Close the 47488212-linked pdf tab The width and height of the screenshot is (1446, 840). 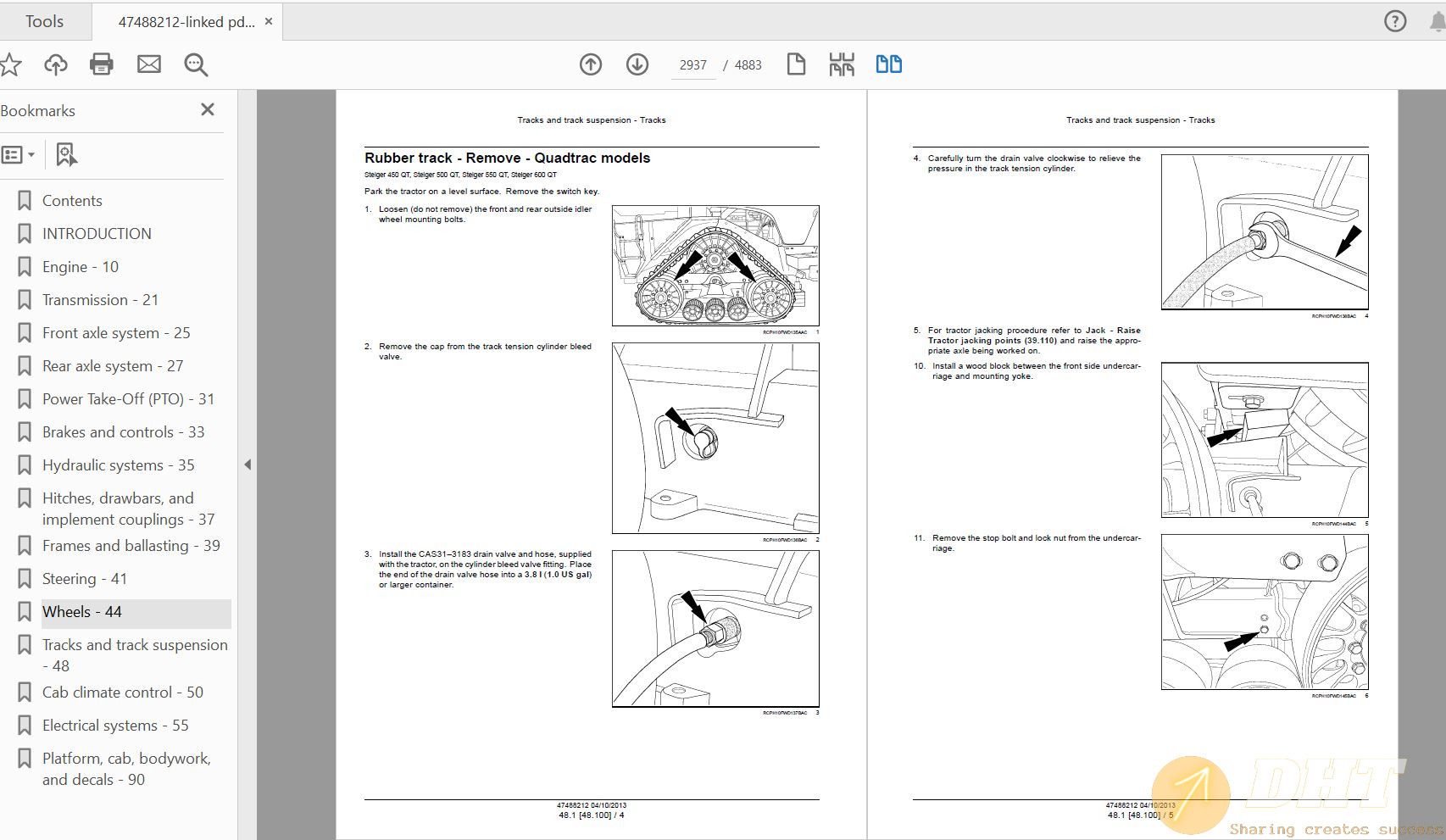tap(269, 21)
